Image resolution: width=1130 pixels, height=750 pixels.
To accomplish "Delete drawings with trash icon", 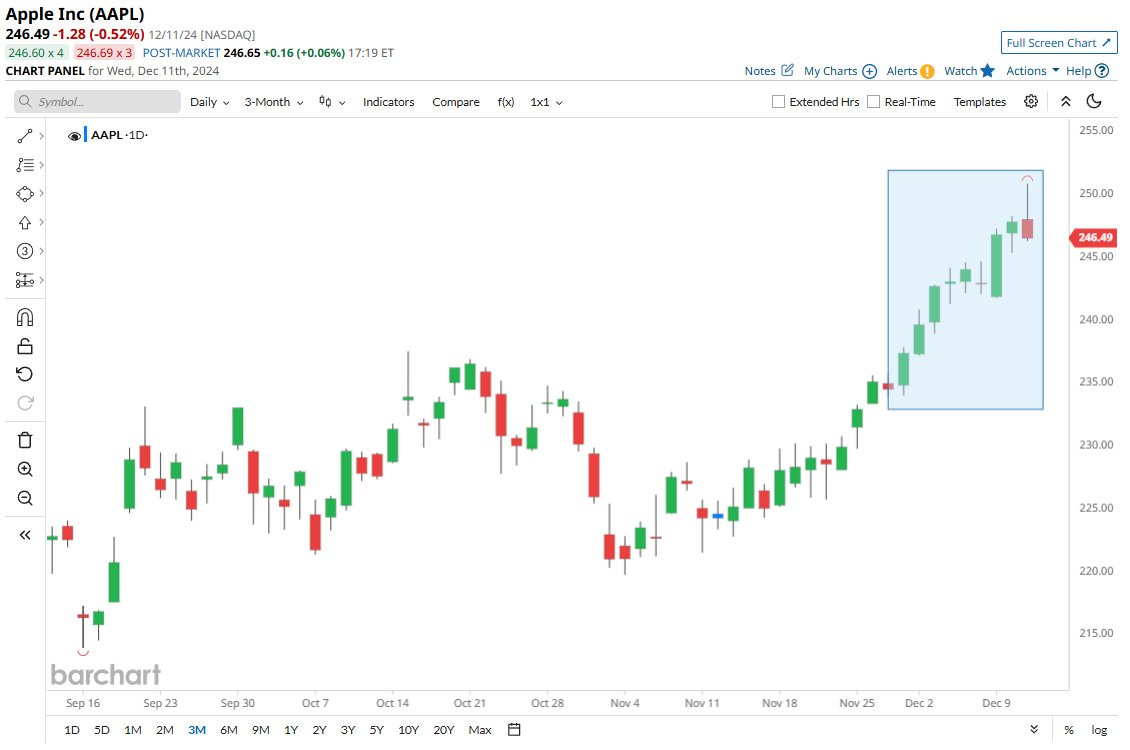I will tap(25, 440).
